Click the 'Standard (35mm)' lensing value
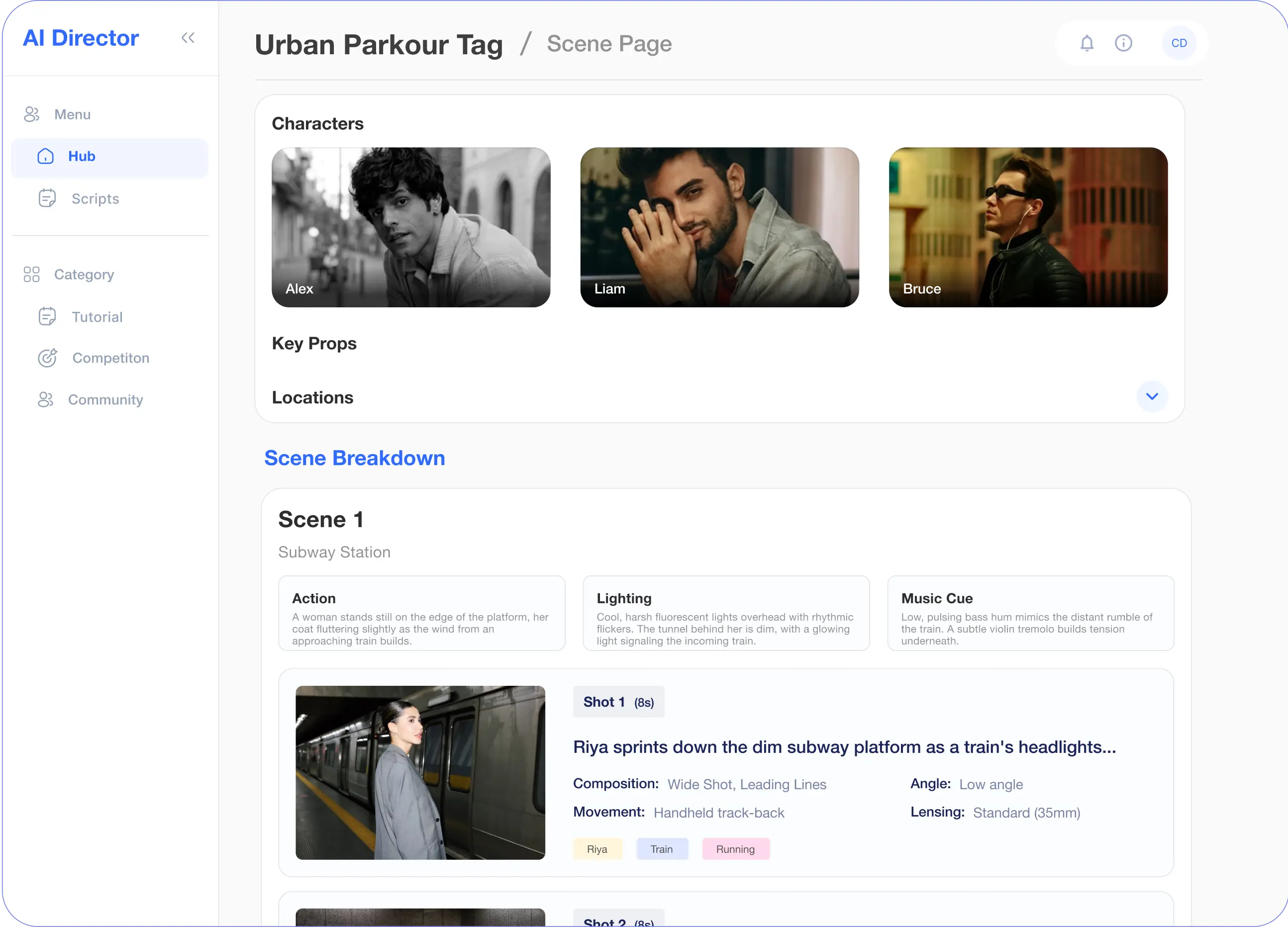1288x927 pixels. (x=1027, y=813)
